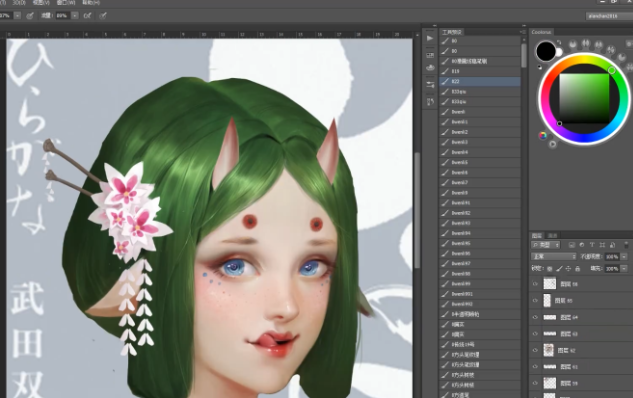The height and width of the screenshot is (398, 633).
Task: Click the swap foreground background colors arrow
Action: pos(559,42)
